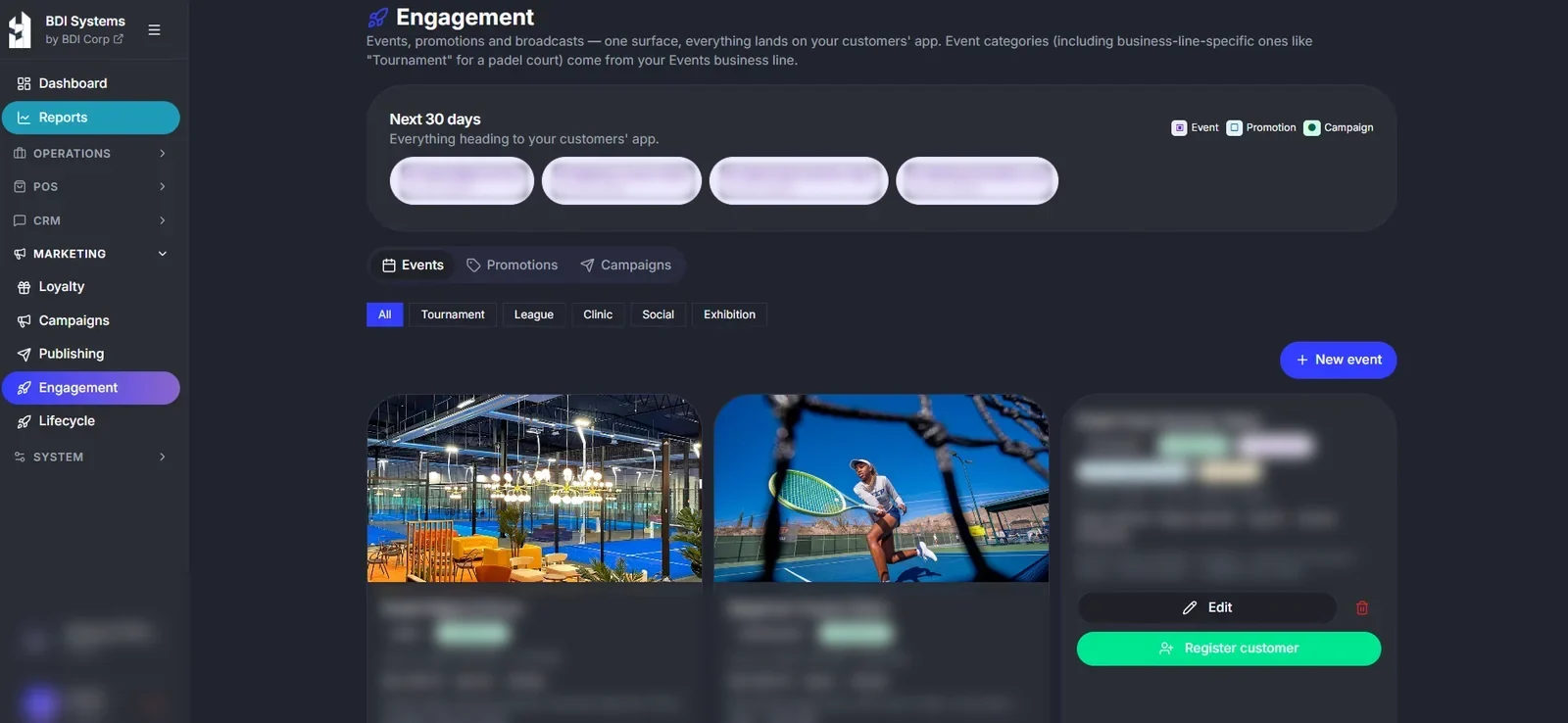Switch to the Promotions tab

point(513,265)
